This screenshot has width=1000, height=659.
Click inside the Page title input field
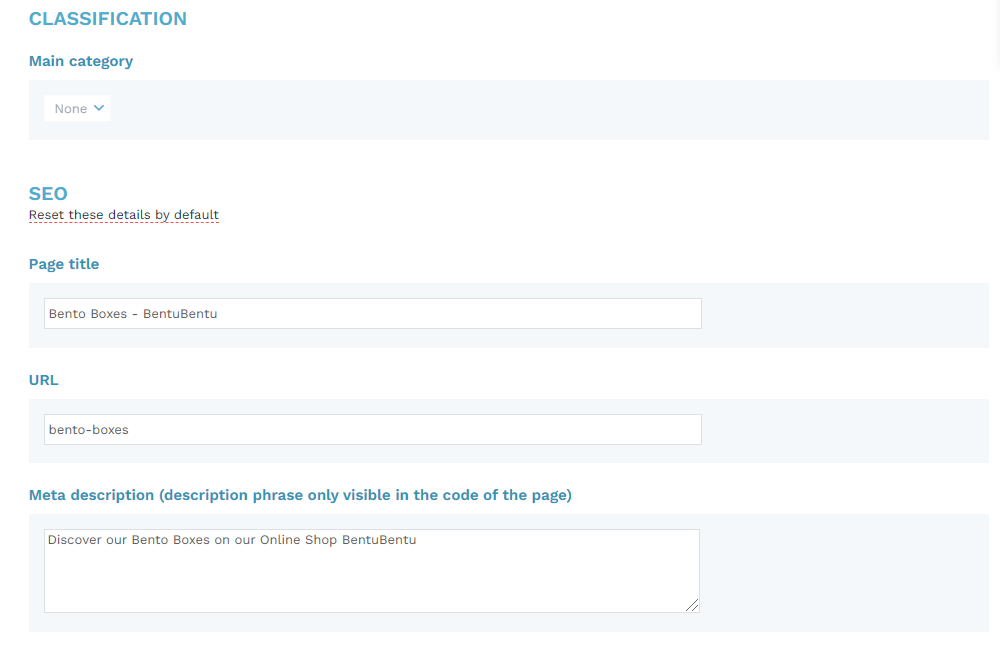point(372,314)
